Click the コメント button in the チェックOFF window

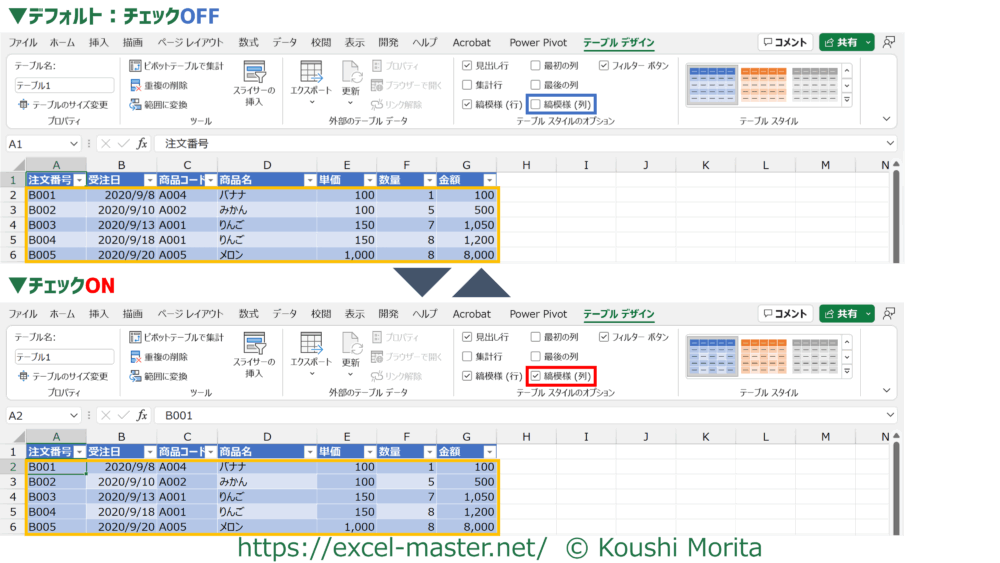click(784, 42)
